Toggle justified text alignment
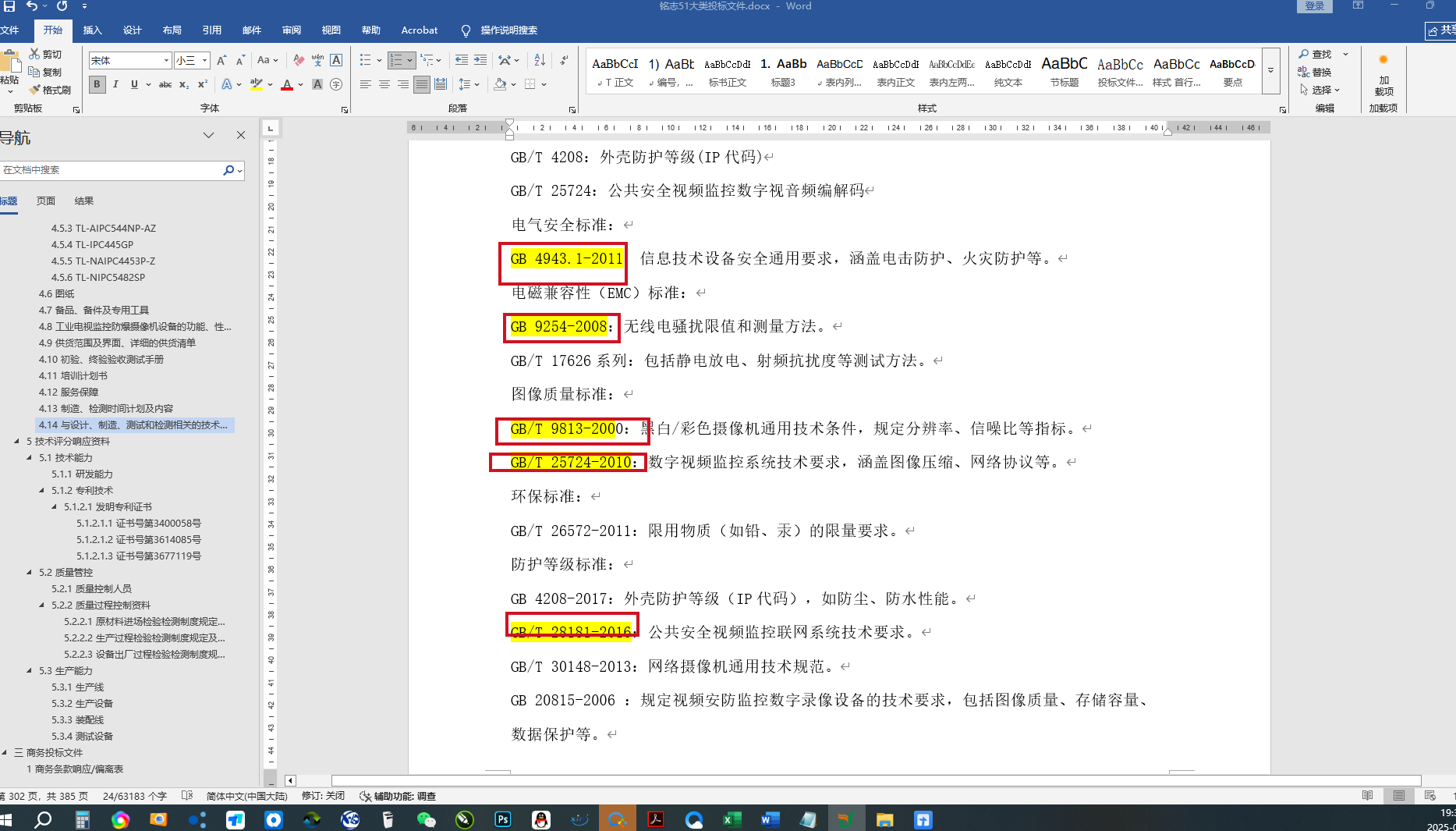The width and height of the screenshot is (1456, 831). (x=422, y=84)
